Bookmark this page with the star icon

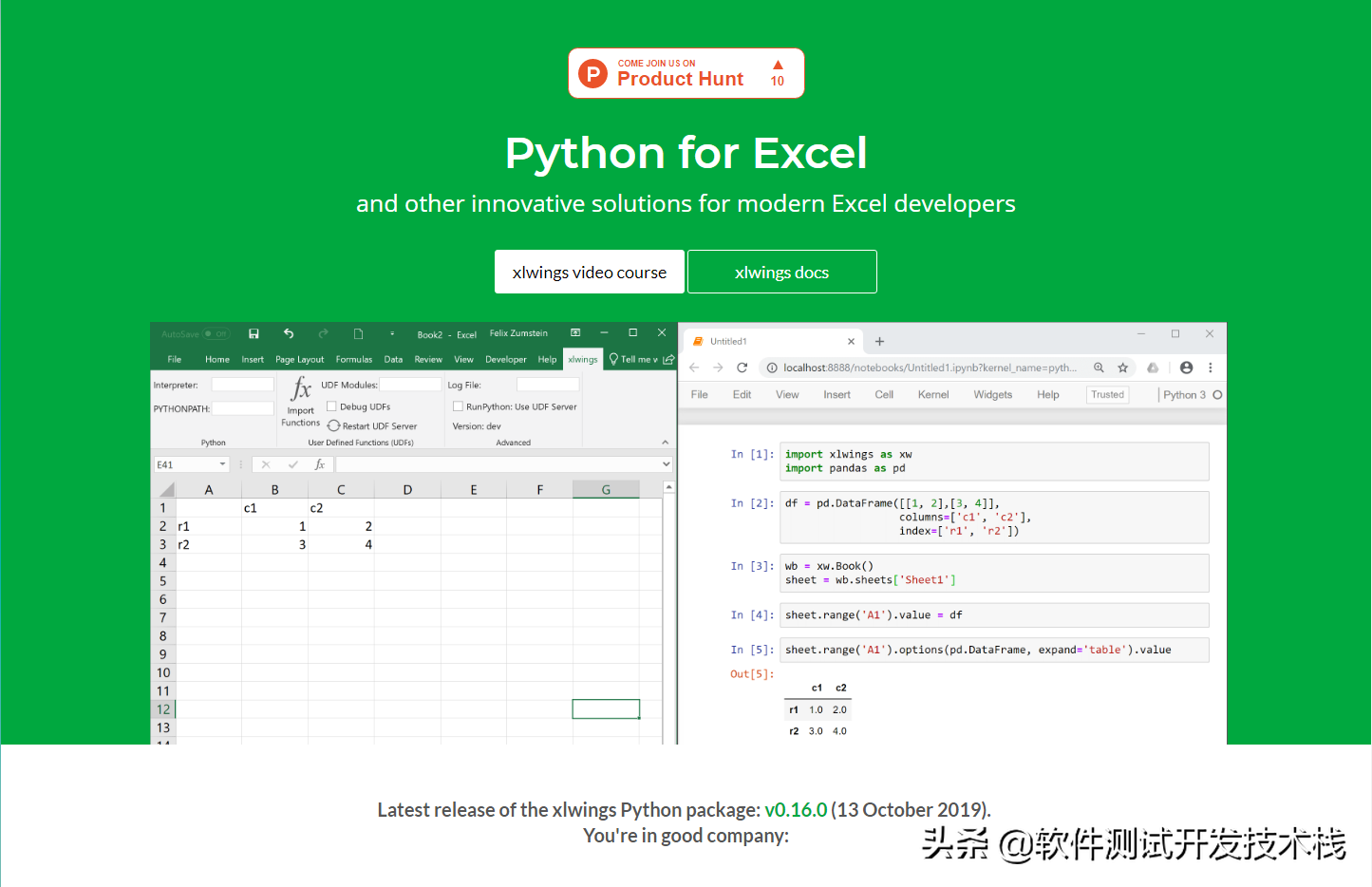pyautogui.click(x=1123, y=368)
